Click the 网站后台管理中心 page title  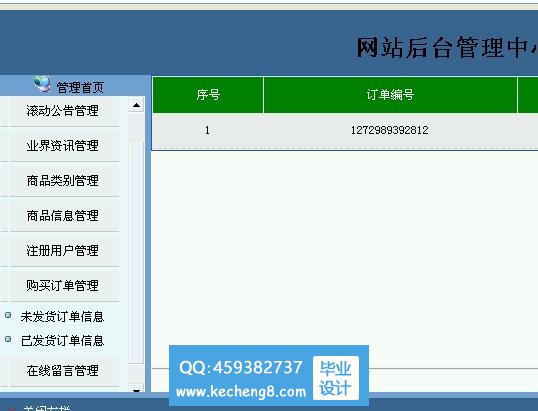(x=447, y=48)
